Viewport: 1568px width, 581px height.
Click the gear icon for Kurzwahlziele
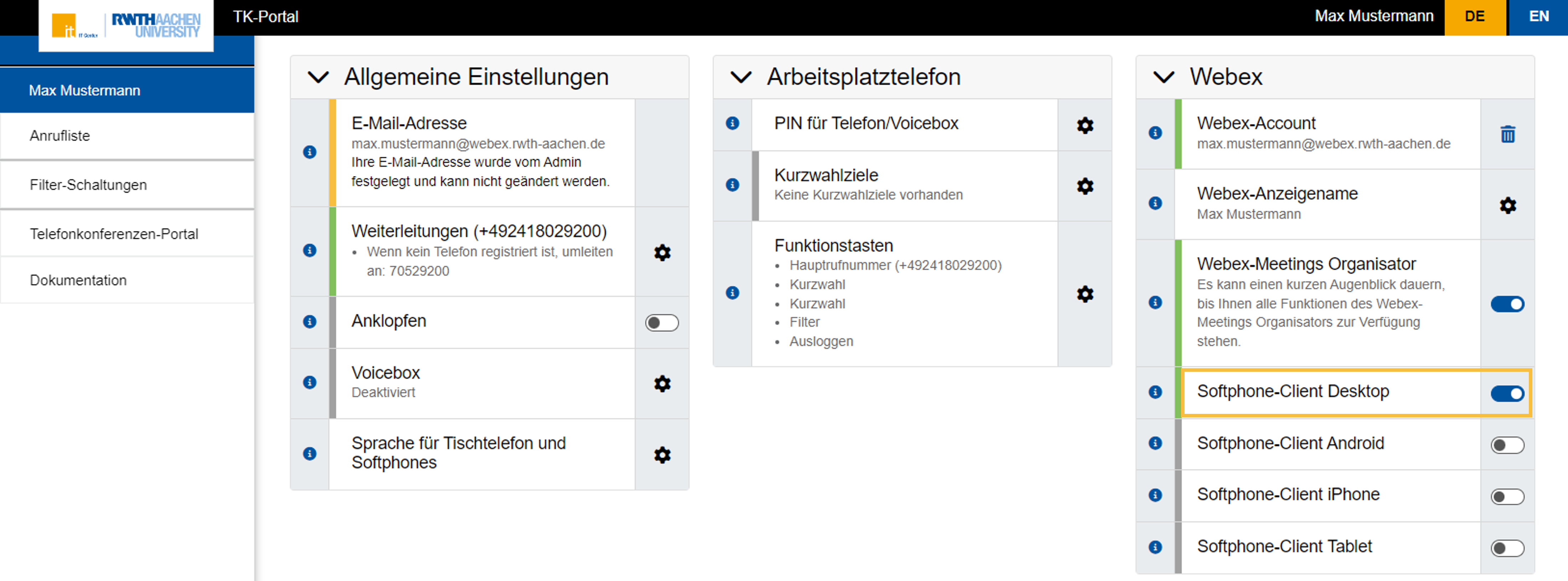[x=1085, y=186]
